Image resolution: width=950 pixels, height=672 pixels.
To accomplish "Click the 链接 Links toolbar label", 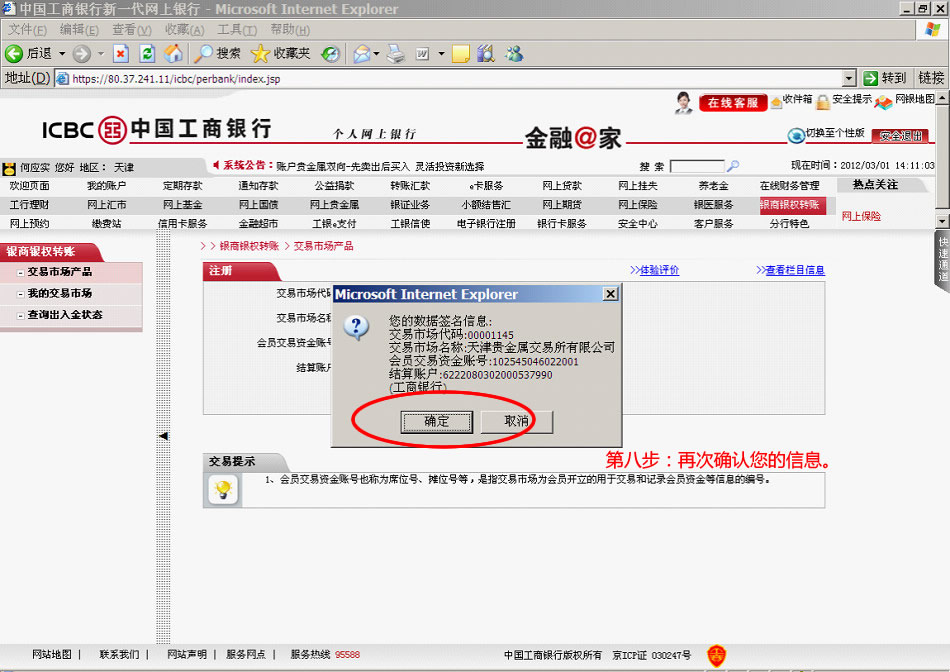I will point(931,78).
